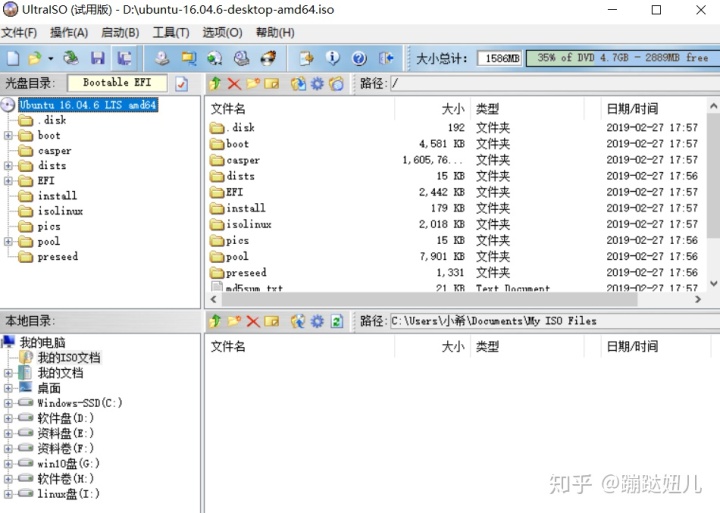Expand the EFI folder in the image tree
The width and height of the screenshot is (720, 513).
(8, 180)
